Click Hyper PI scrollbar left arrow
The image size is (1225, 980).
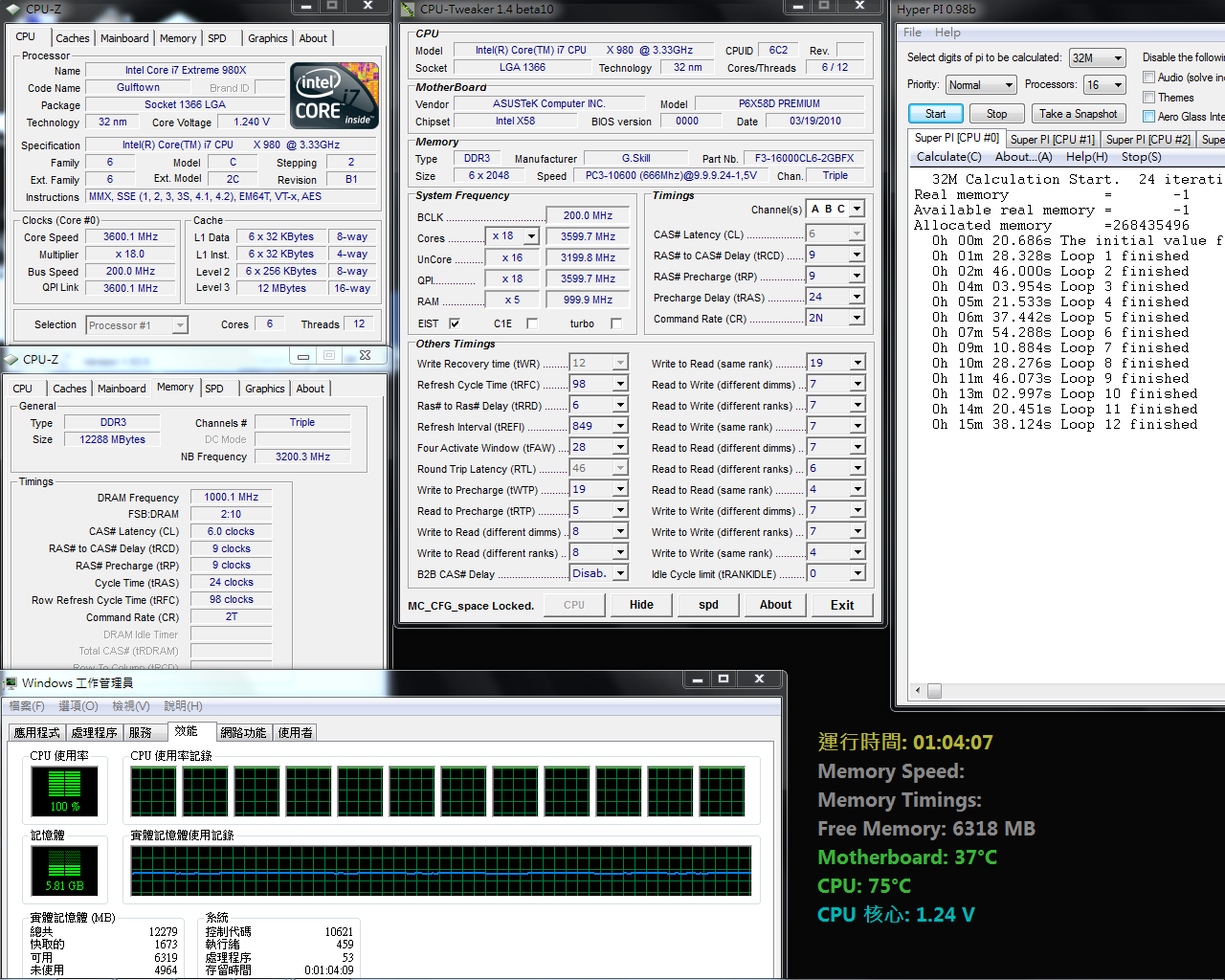919,691
